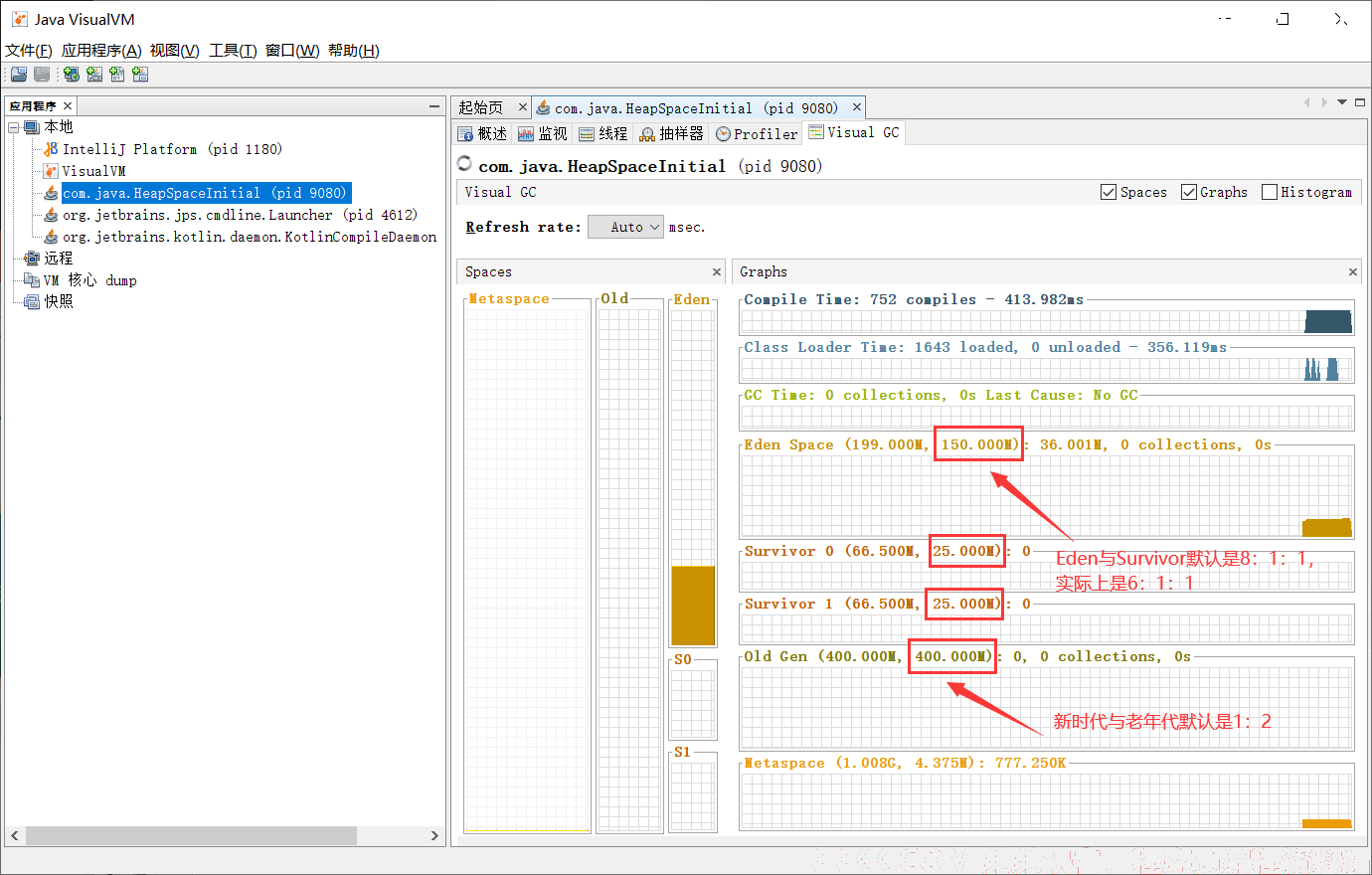Click the Add VM Coredump toolbar icon

pos(117,75)
